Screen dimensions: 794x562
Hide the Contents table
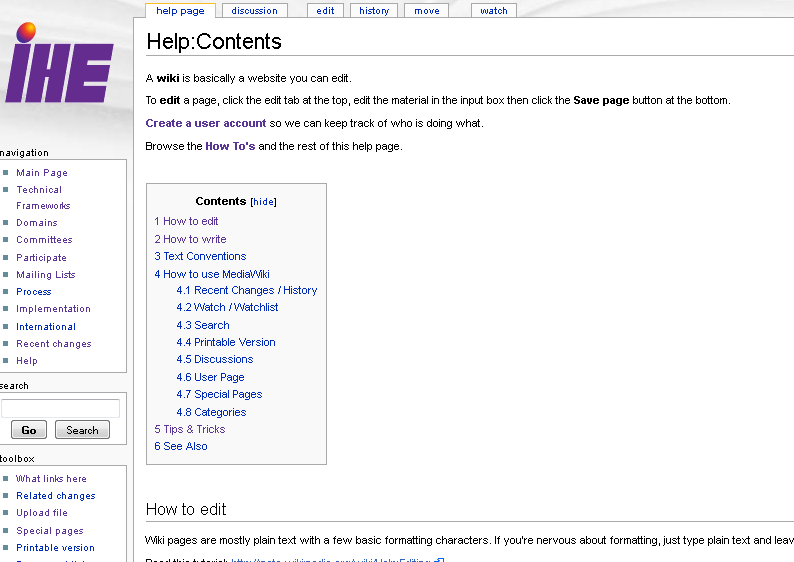pos(263,202)
